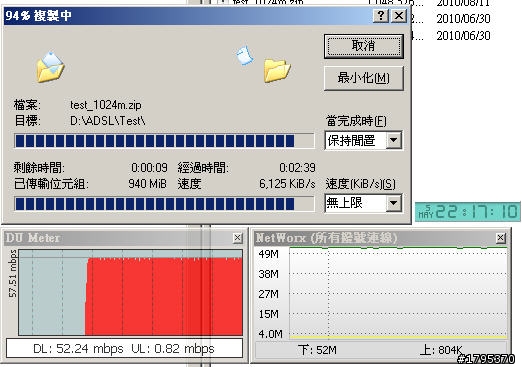This screenshot has width=522, height=367.
Task: Open the 保持閒置 dropdown under 當完成時
Action: (x=393, y=140)
